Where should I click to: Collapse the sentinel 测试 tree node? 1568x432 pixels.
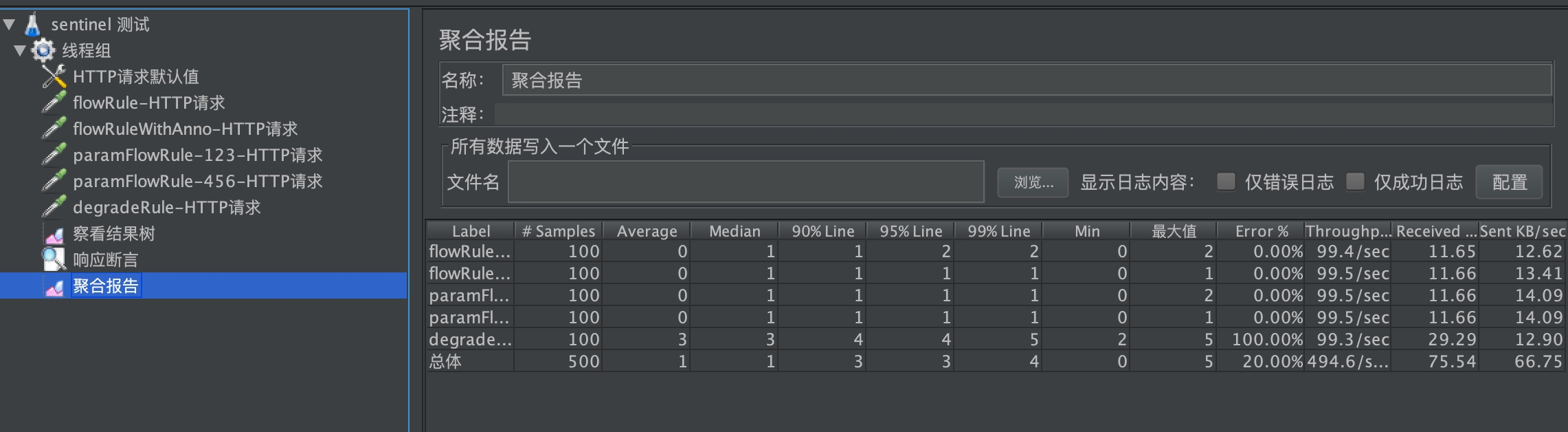point(10,25)
